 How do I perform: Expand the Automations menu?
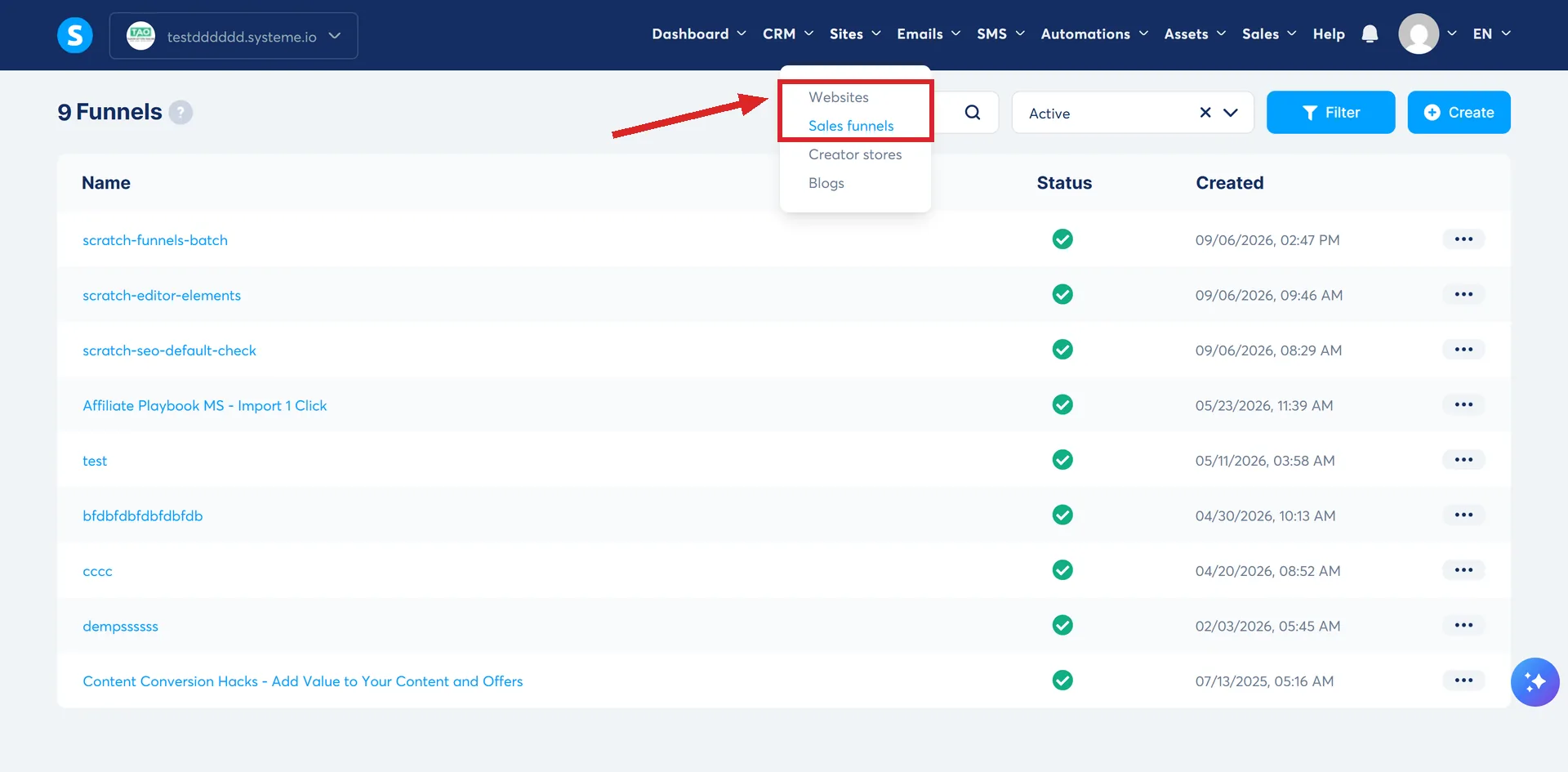1094,34
